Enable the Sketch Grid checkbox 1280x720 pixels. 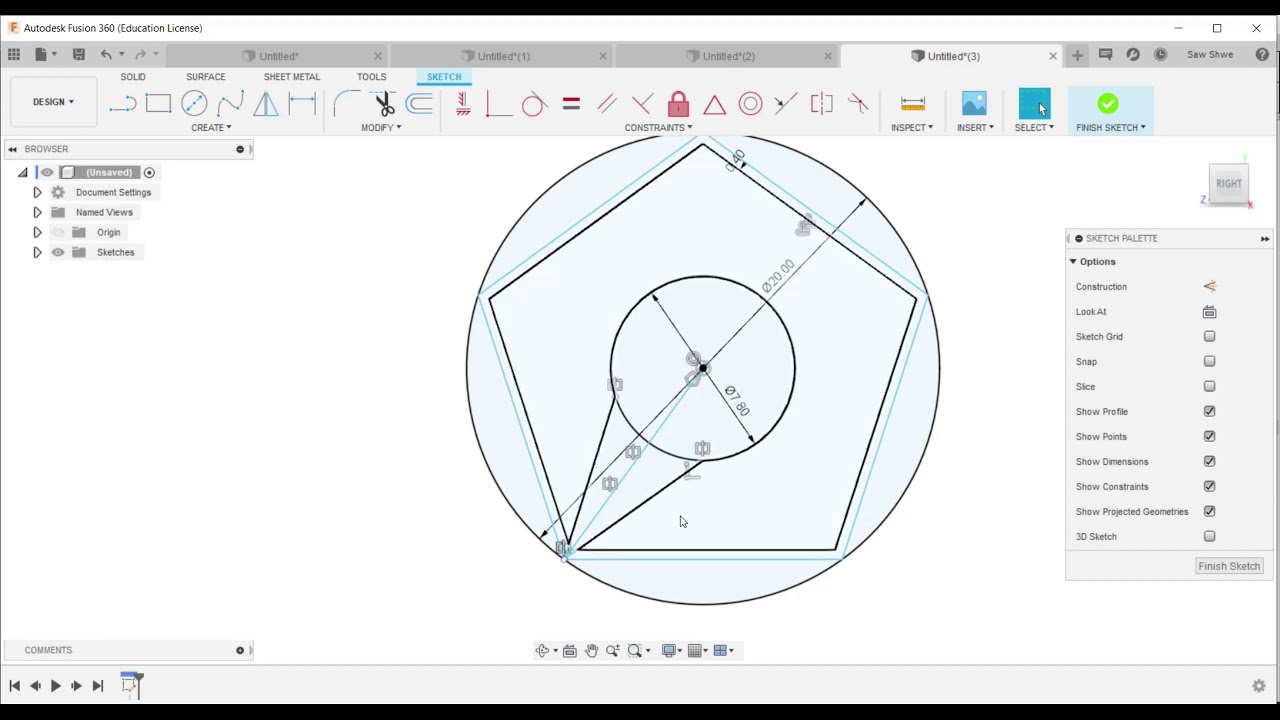coord(1209,337)
